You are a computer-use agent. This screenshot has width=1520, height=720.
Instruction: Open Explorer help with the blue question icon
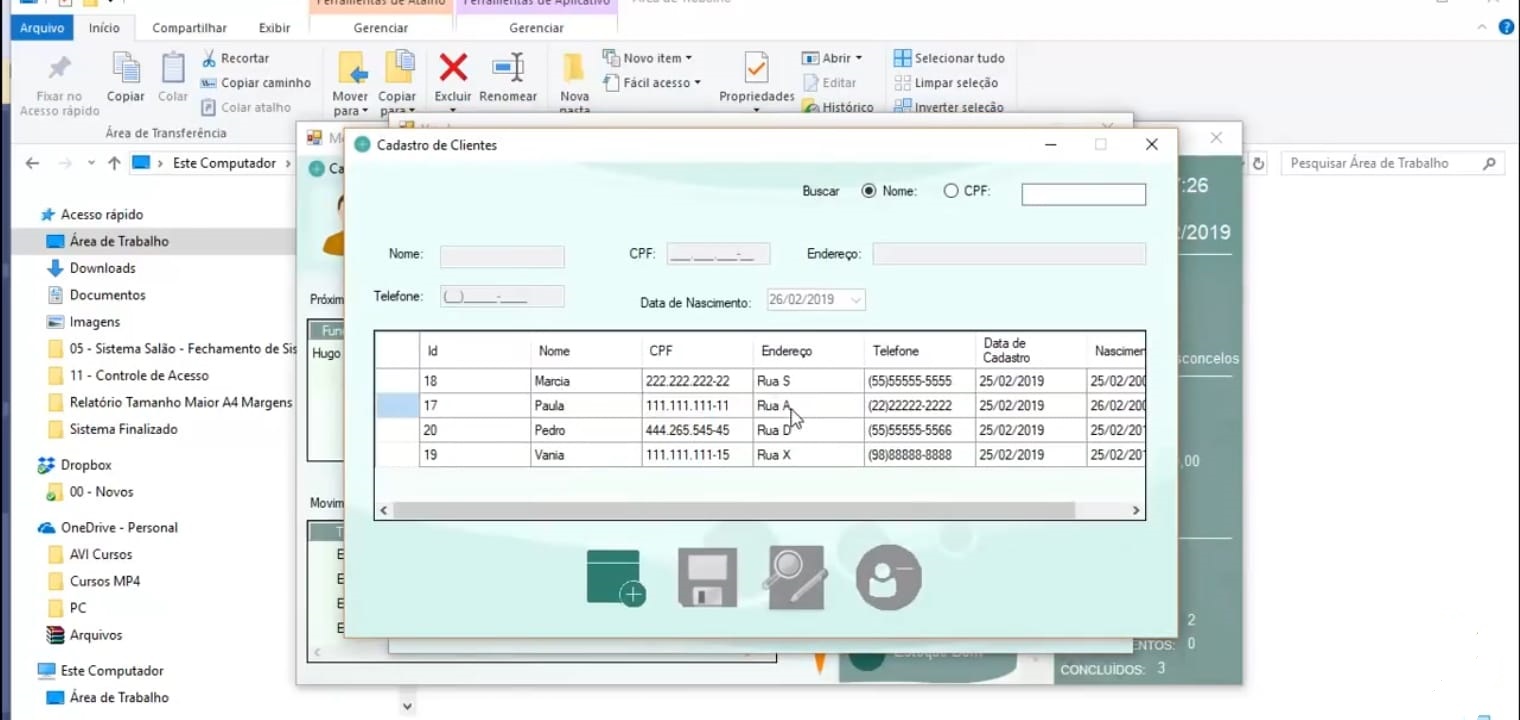click(x=1506, y=27)
